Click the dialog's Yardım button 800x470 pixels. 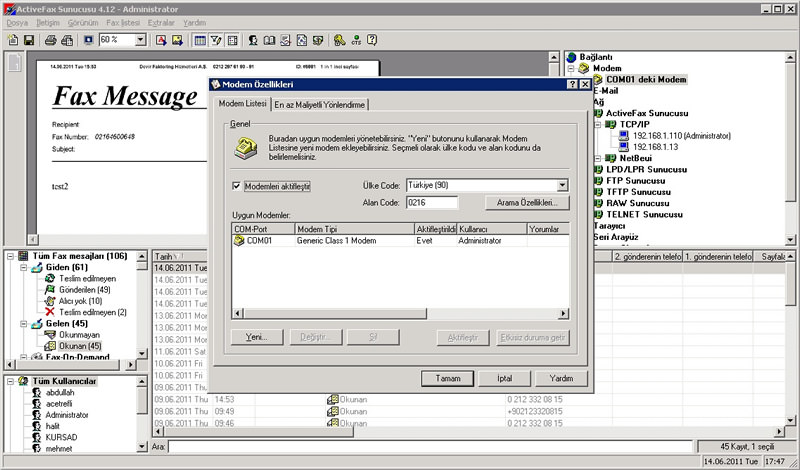tap(561, 379)
